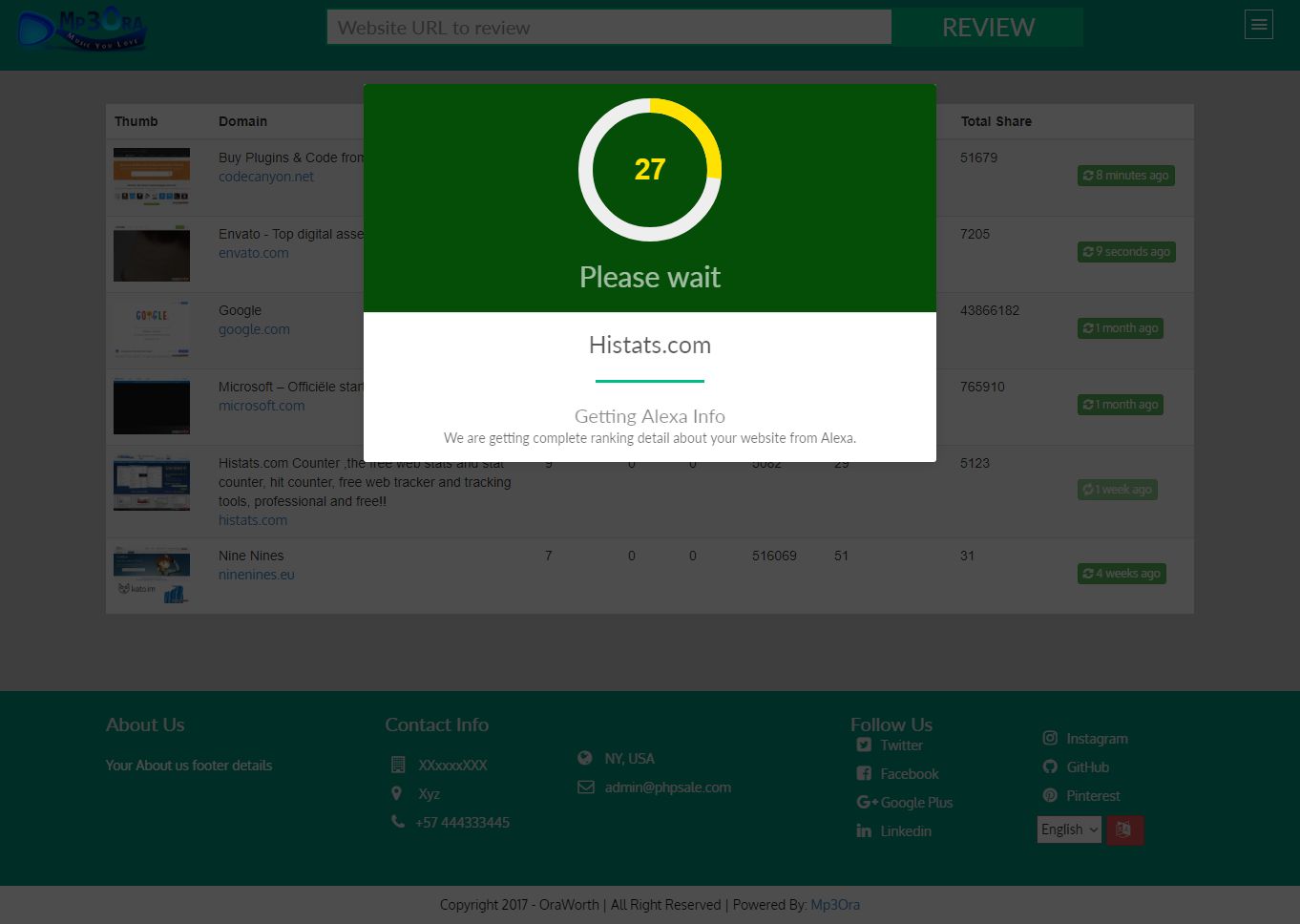Image resolution: width=1300 pixels, height=924 pixels.
Task: Click the Please wait text in dialog
Action: click(x=650, y=277)
